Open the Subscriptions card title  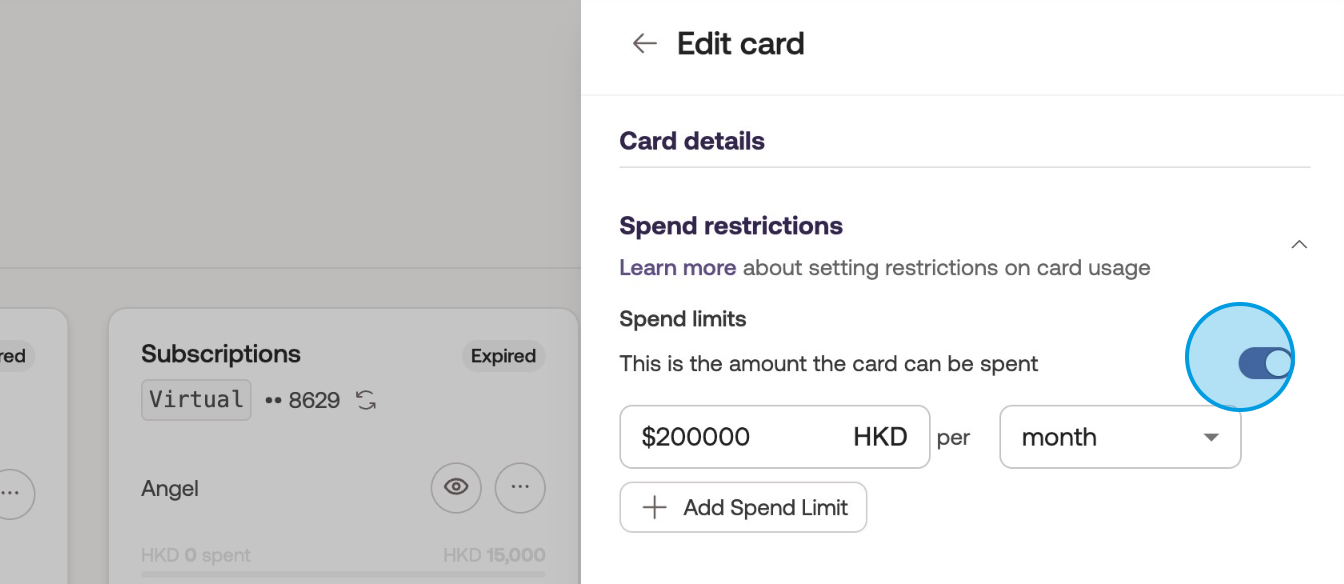pyautogui.click(x=220, y=354)
